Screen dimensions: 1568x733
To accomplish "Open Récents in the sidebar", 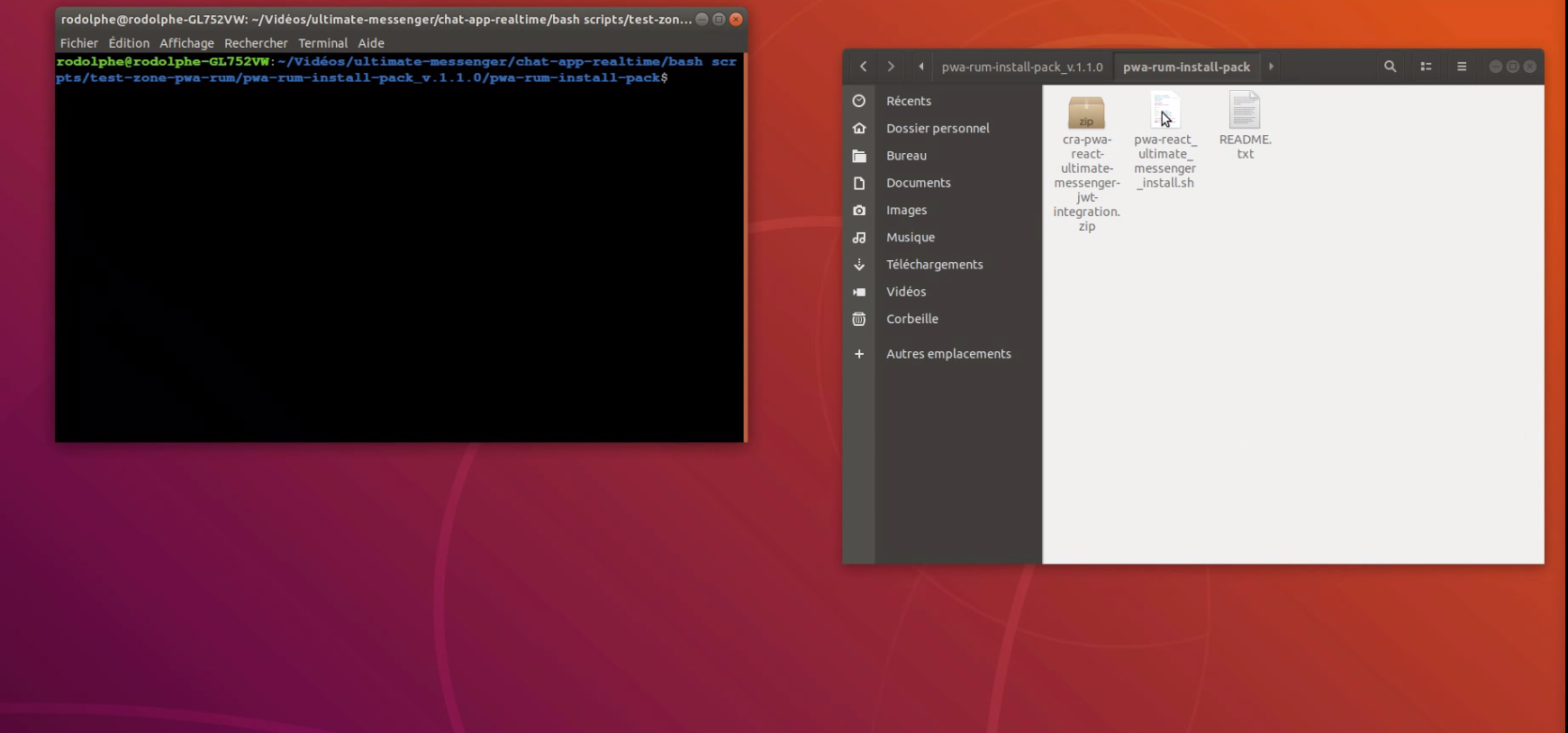I will click(x=908, y=101).
